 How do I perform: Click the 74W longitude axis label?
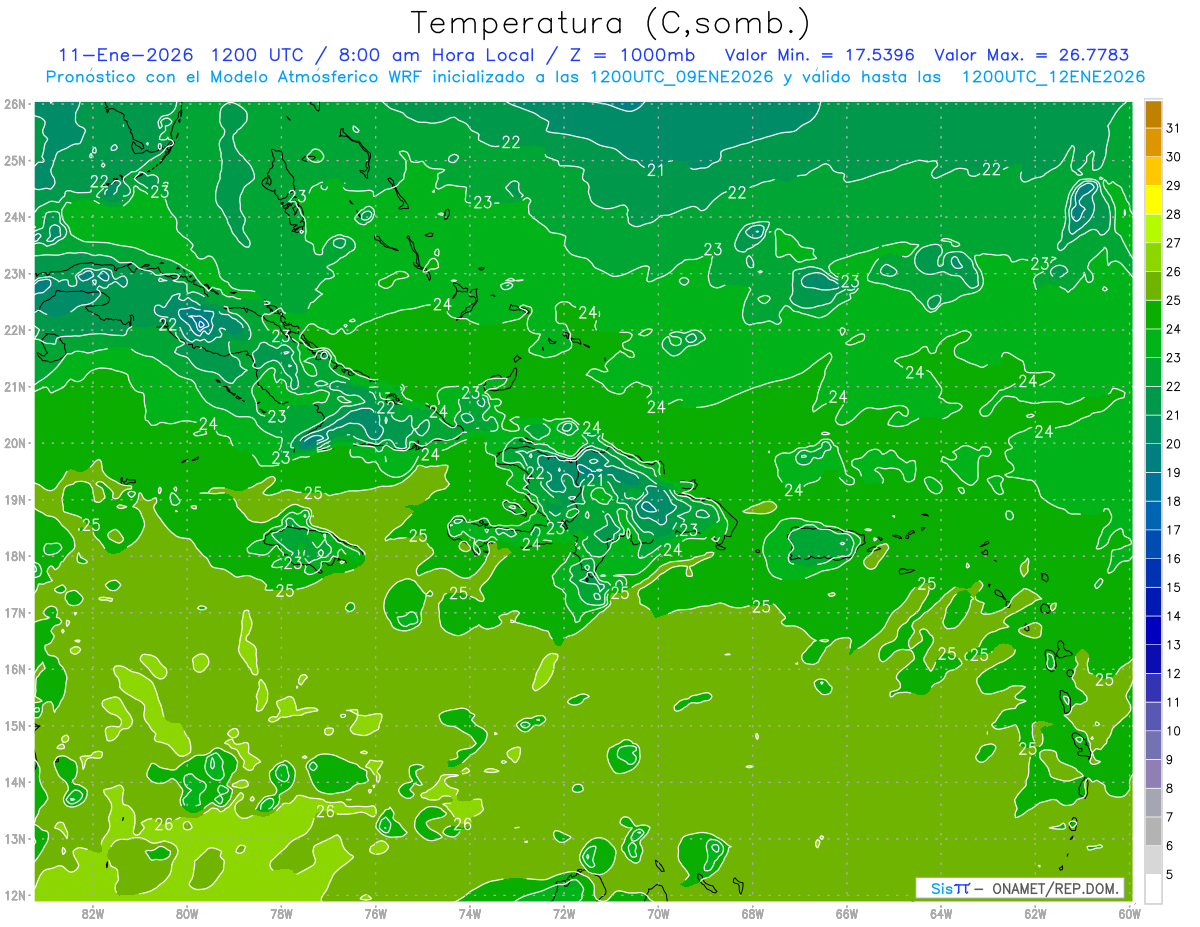[469, 913]
